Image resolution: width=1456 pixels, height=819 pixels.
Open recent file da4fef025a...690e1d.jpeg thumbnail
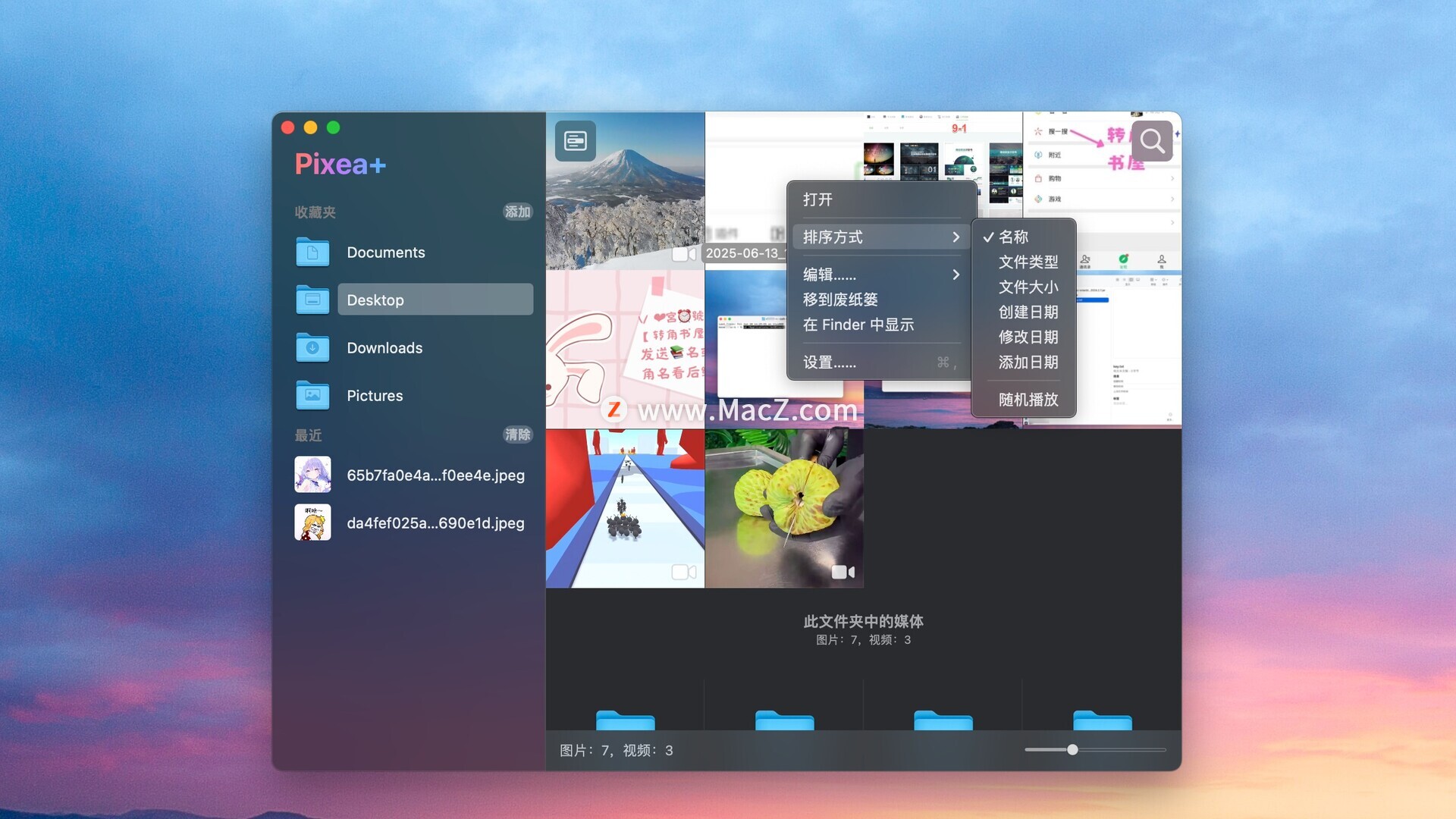[x=312, y=522]
